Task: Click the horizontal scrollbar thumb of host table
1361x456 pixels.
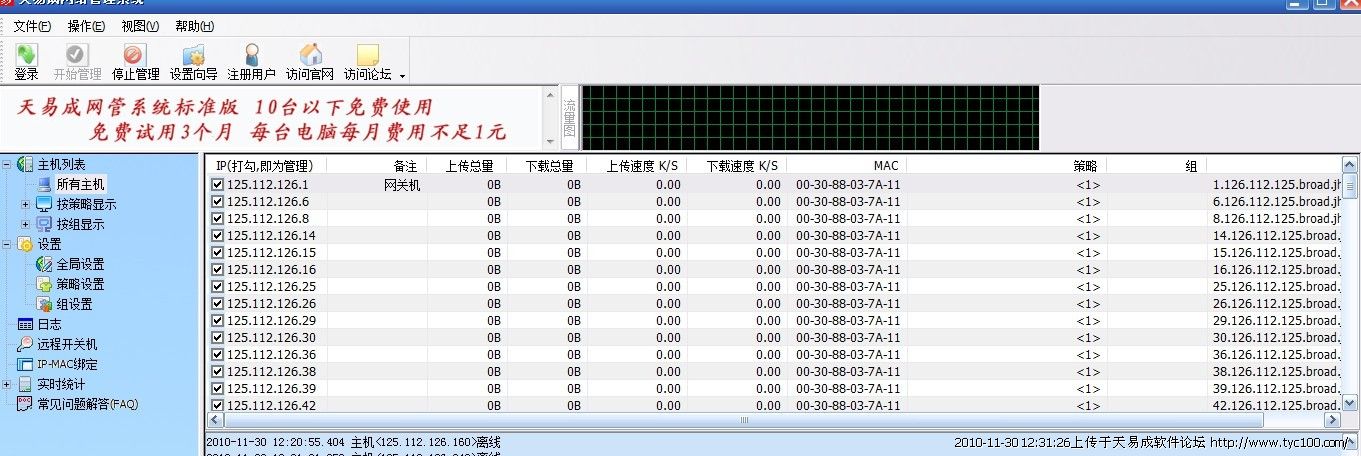Action: 744,420
